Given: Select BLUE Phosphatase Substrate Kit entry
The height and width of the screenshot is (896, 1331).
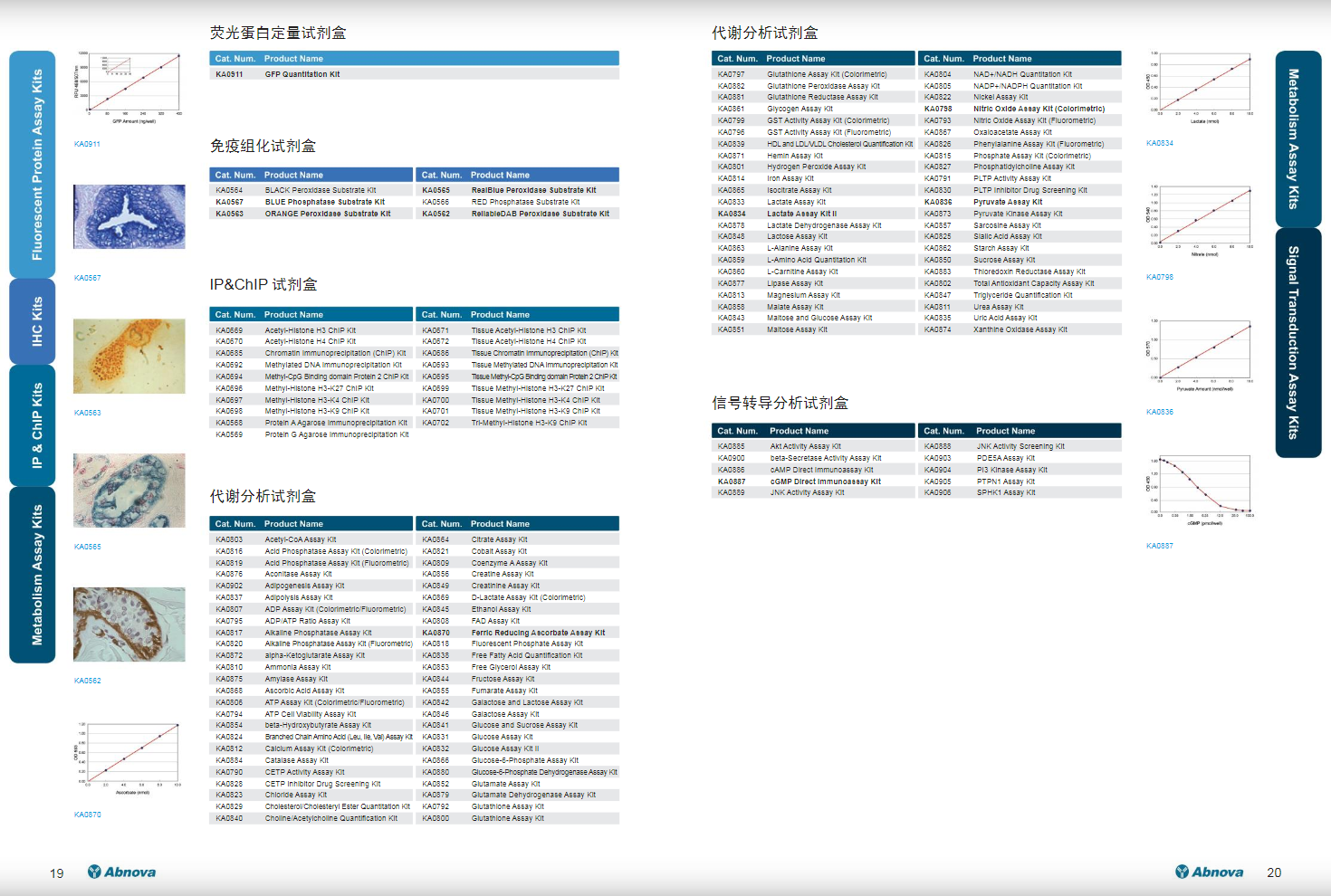Looking at the screenshot, I should pyautogui.click(x=324, y=202).
